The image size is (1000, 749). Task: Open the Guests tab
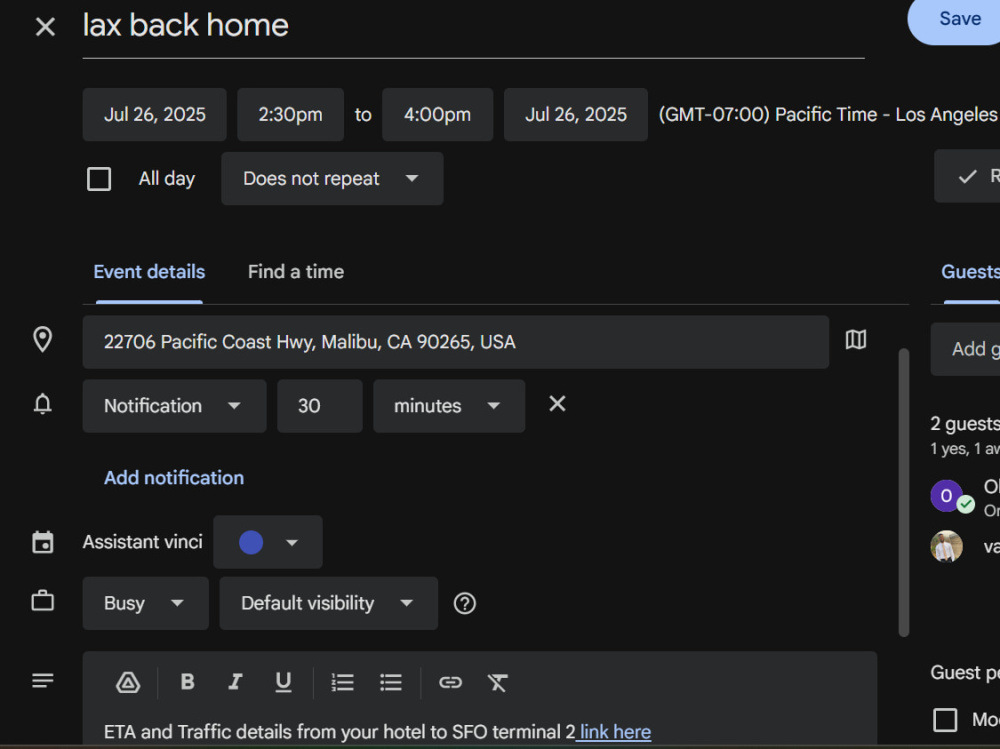tap(970, 272)
